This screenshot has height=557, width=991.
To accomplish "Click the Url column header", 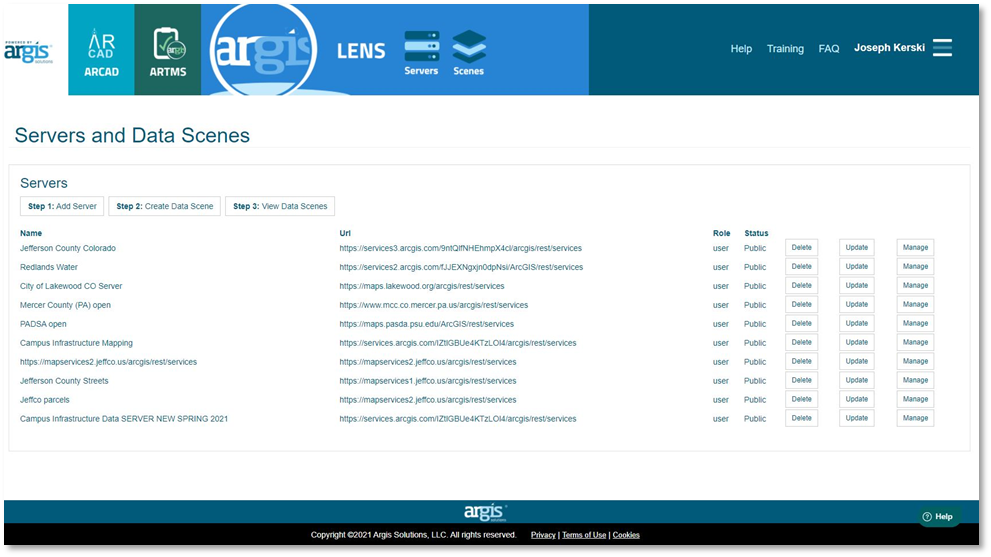I will (345, 233).
